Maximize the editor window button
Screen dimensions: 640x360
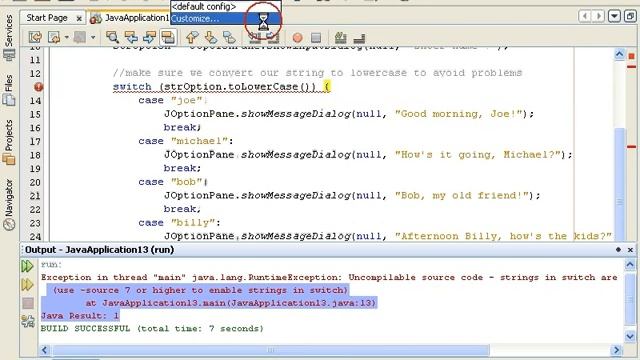[x=630, y=16]
